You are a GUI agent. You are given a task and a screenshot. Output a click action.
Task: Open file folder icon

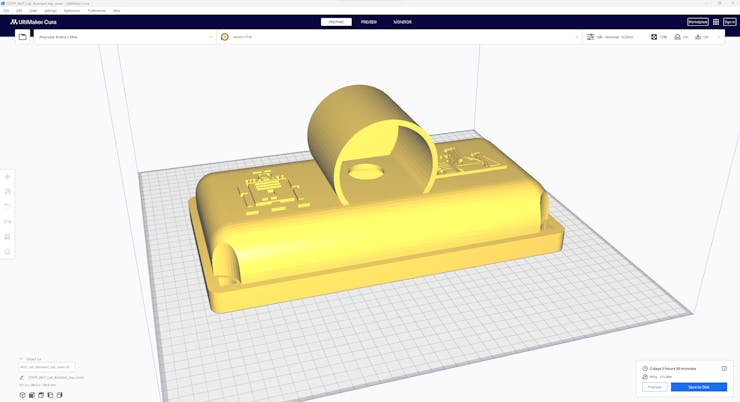point(23,37)
